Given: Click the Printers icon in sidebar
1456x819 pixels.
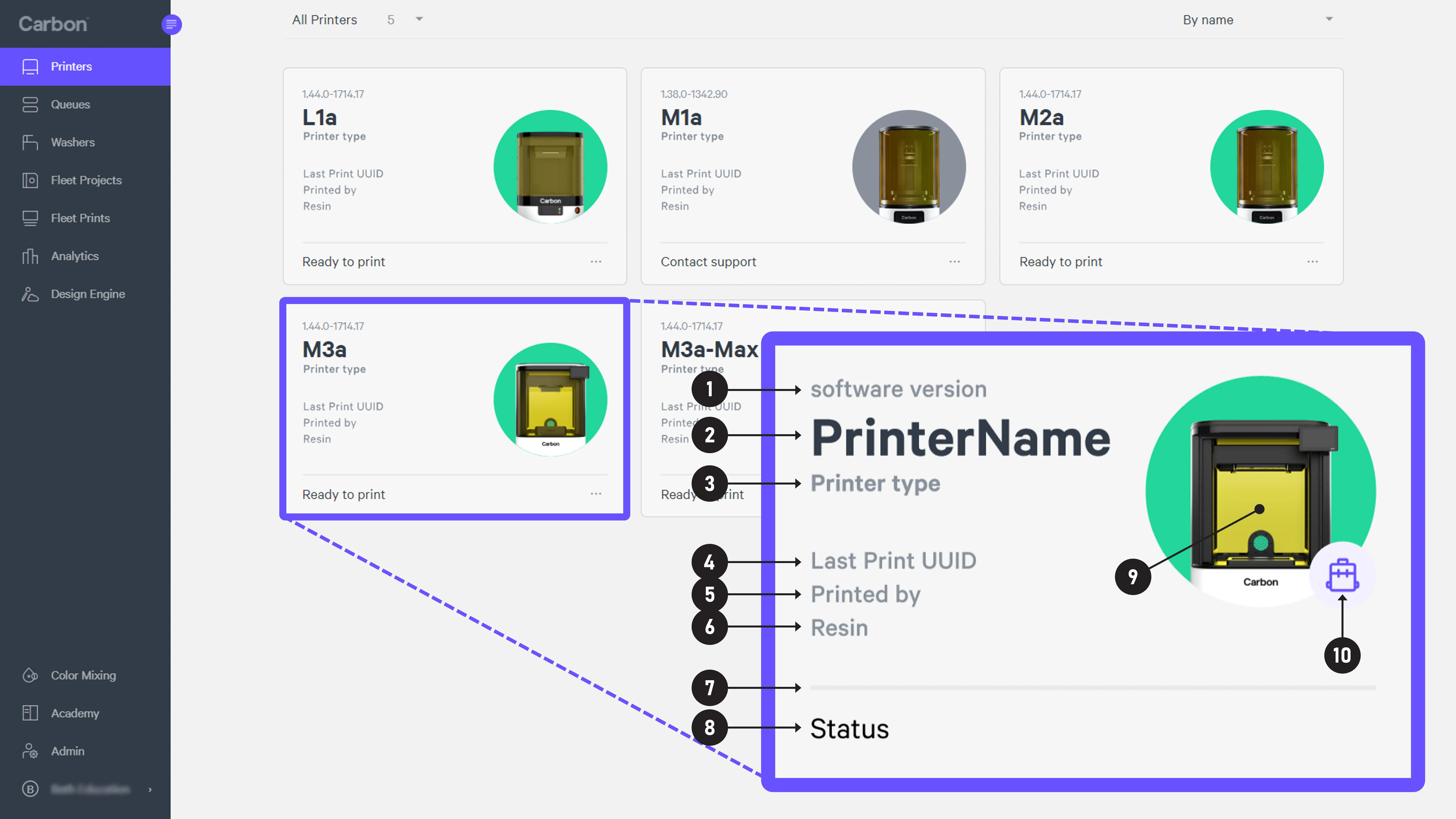Looking at the screenshot, I should click(x=30, y=67).
